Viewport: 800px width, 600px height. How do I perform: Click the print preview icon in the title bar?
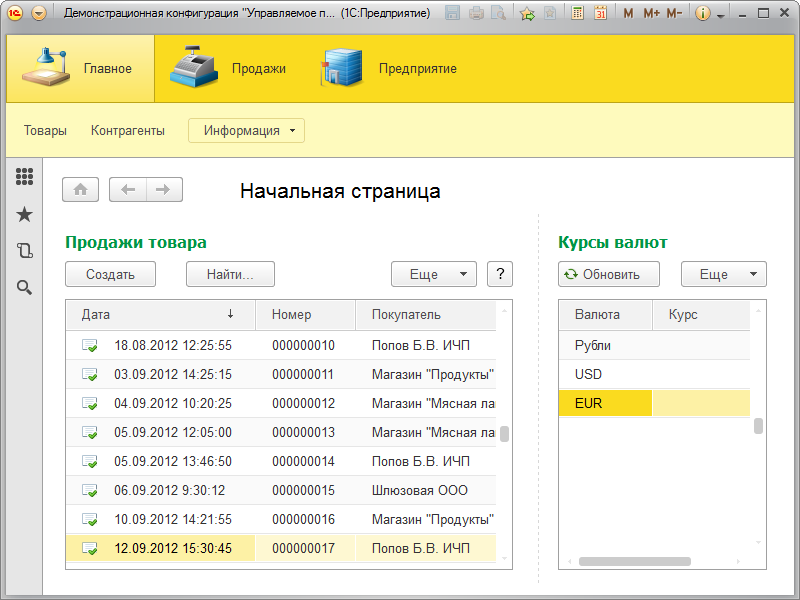pos(499,13)
